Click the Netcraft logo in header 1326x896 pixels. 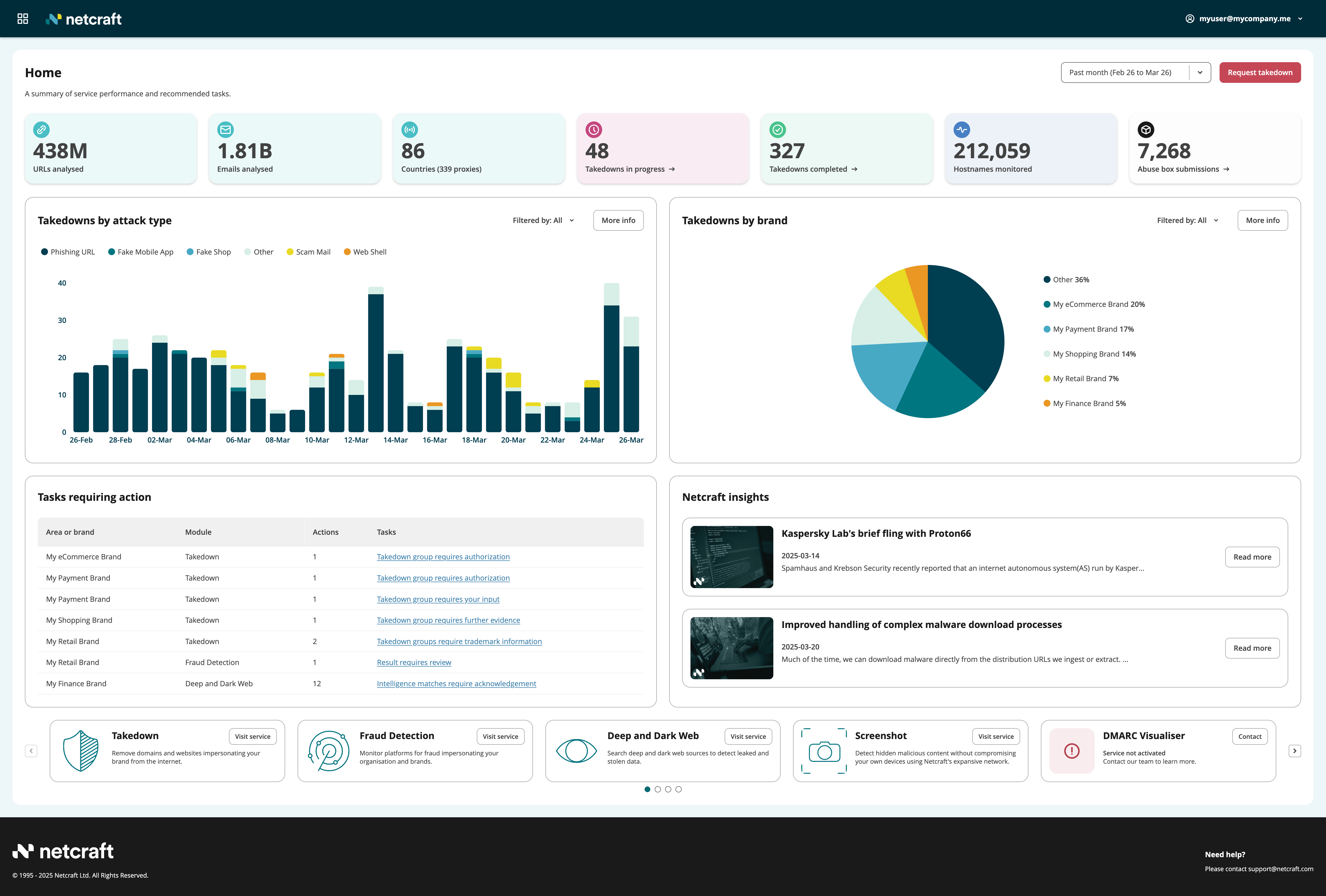[84, 19]
